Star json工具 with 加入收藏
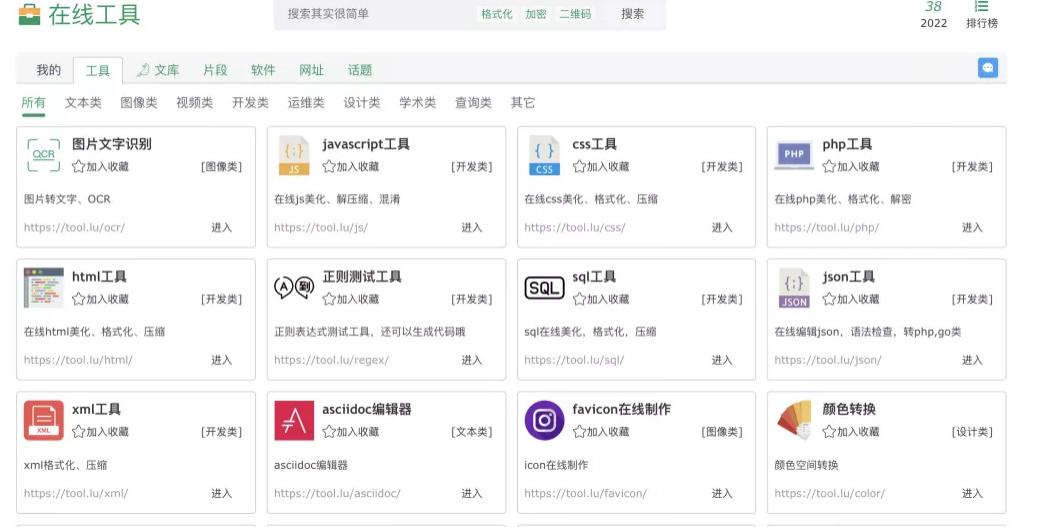 click(851, 299)
